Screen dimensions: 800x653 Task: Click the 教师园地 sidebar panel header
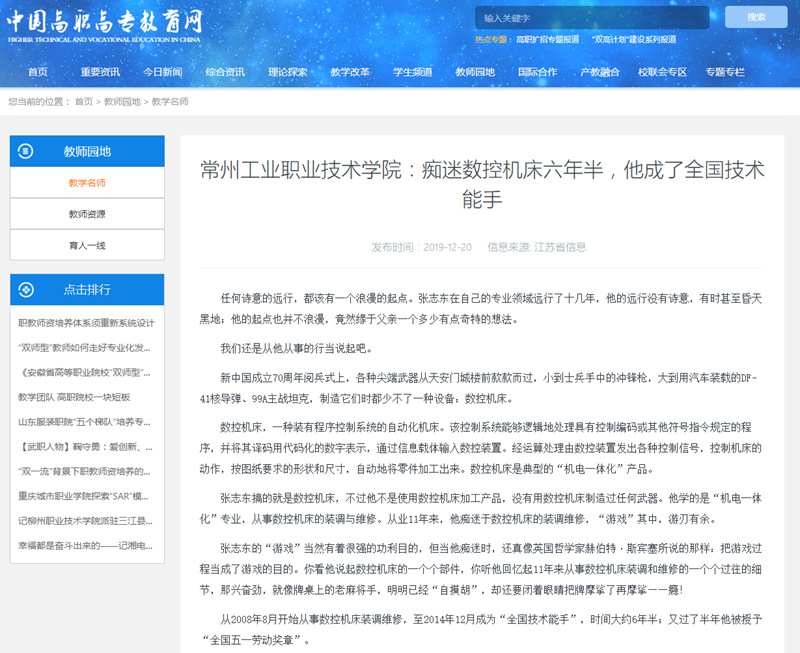(87, 151)
